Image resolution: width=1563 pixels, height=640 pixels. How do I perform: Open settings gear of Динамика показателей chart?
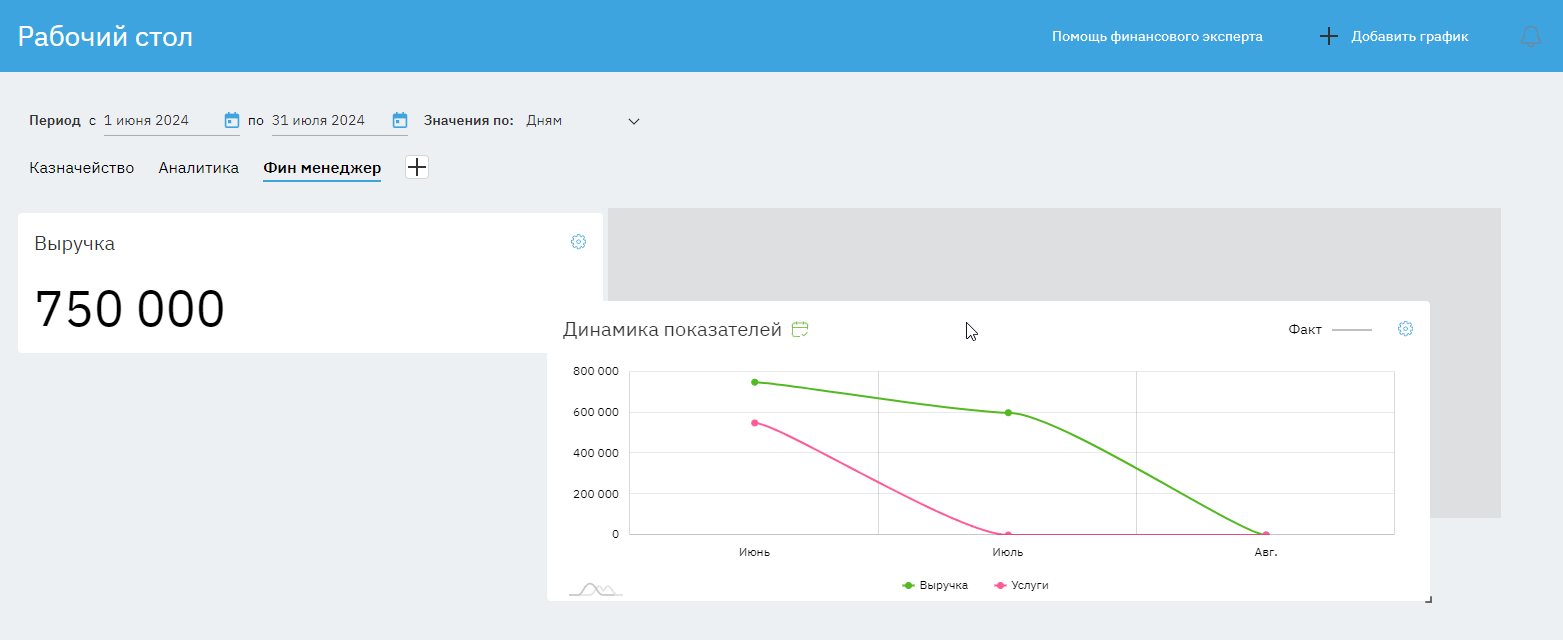(1405, 329)
